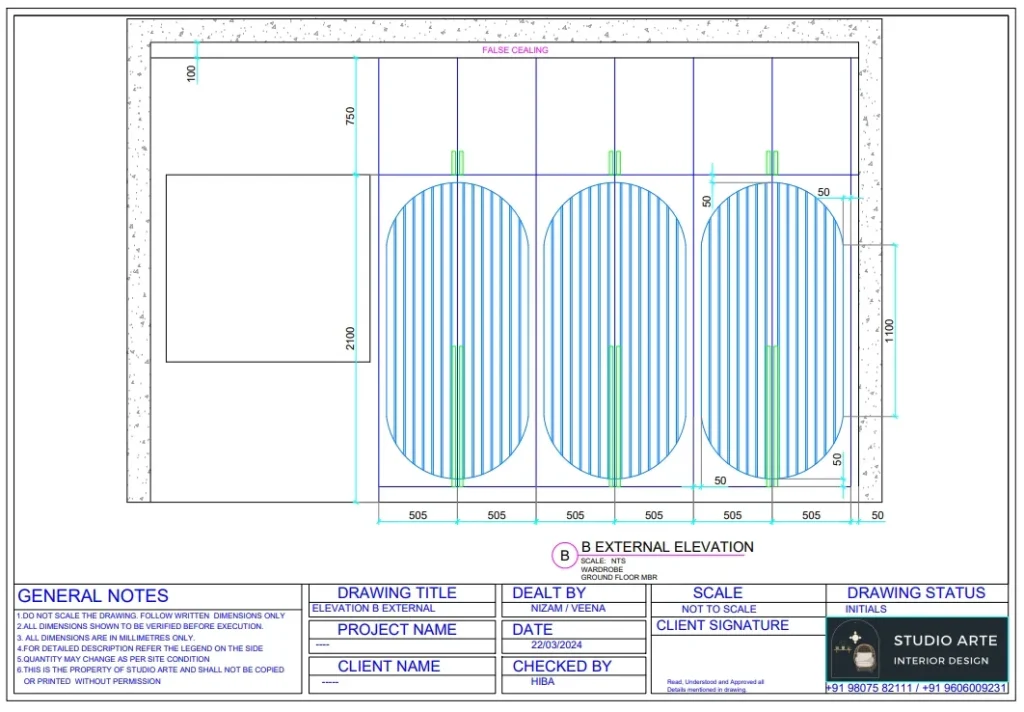Click the Studio Arte phone numbers

pos(916,689)
